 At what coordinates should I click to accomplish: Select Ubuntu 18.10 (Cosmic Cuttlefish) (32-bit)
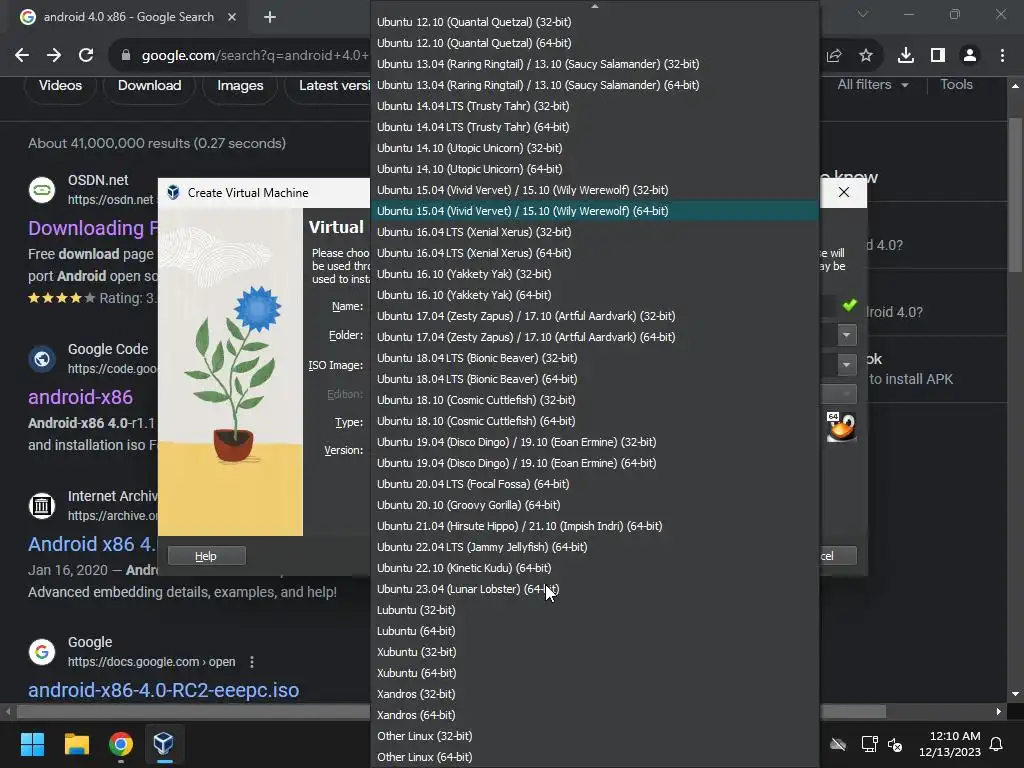594,400
